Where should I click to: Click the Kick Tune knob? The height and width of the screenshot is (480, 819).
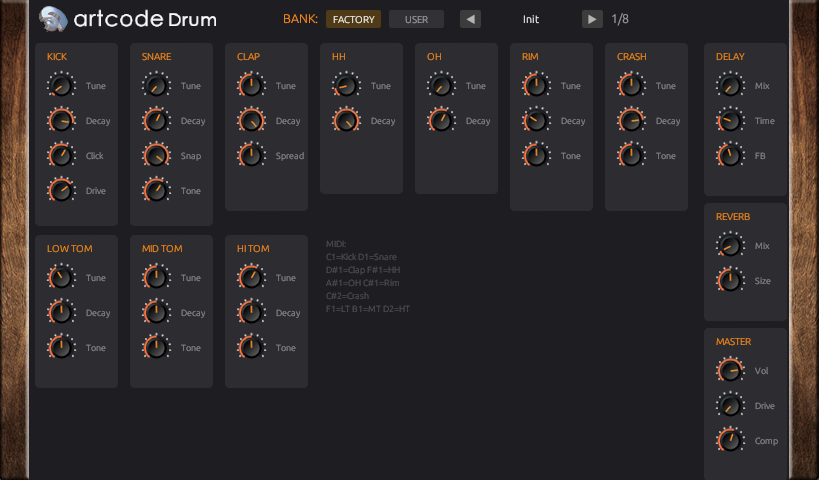[x=61, y=86]
